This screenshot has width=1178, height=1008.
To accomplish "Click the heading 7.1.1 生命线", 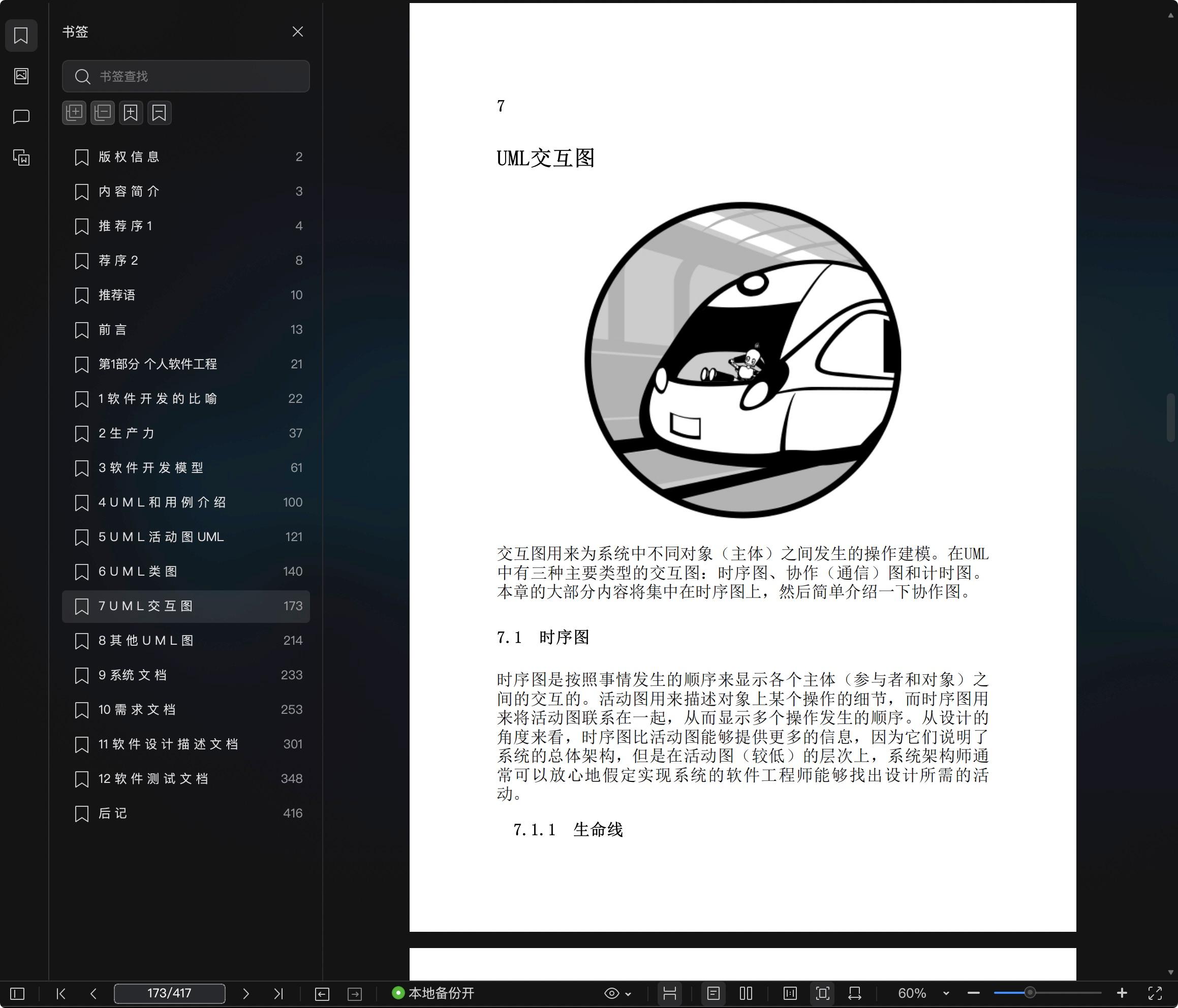I will pyautogui.click(x=568, y=830).
